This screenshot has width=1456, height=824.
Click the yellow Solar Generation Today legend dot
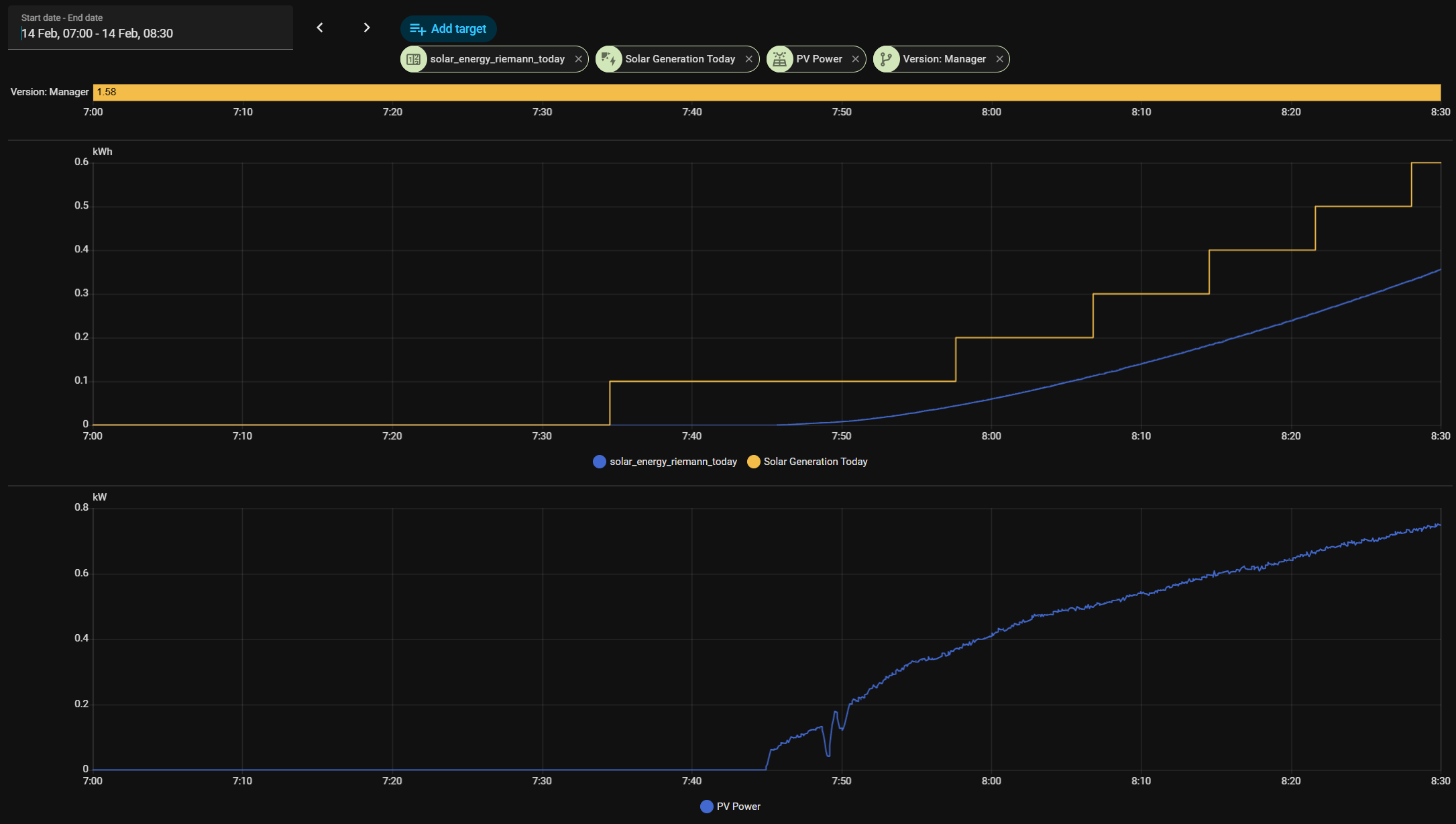754,462
